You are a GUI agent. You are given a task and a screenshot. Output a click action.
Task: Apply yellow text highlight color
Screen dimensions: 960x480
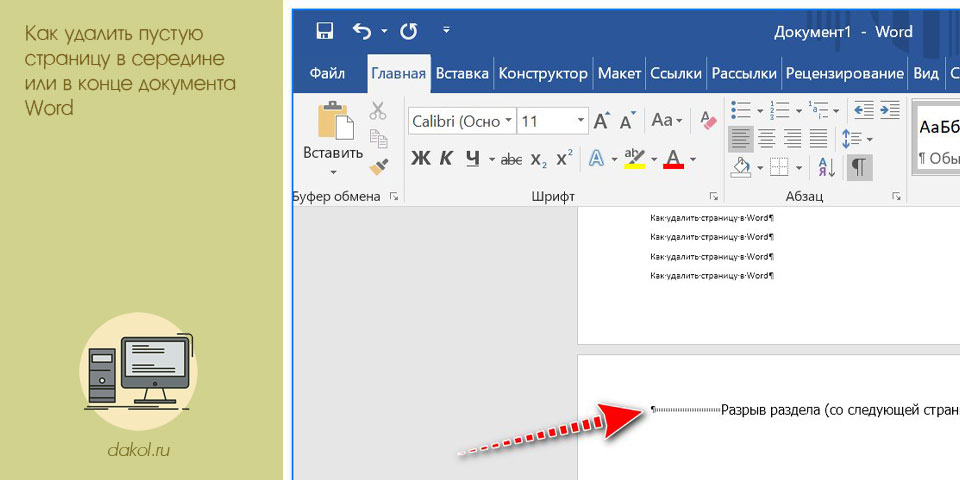click(x=634, y=159)
